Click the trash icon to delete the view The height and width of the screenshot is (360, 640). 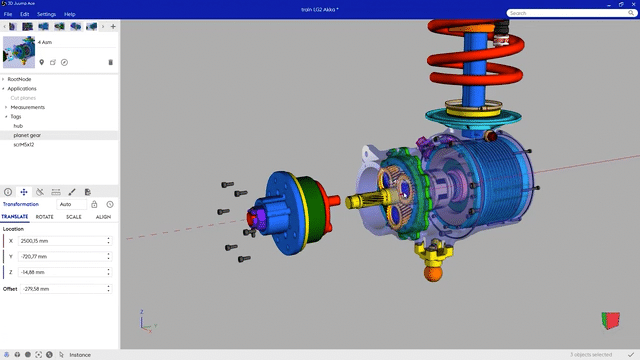pos(110,62)
